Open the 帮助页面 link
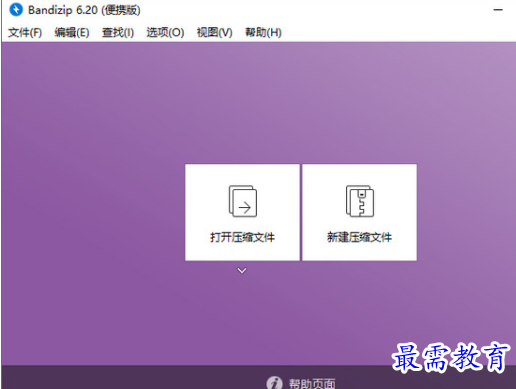This screenshot has width=516, height=389. [312, 384]
